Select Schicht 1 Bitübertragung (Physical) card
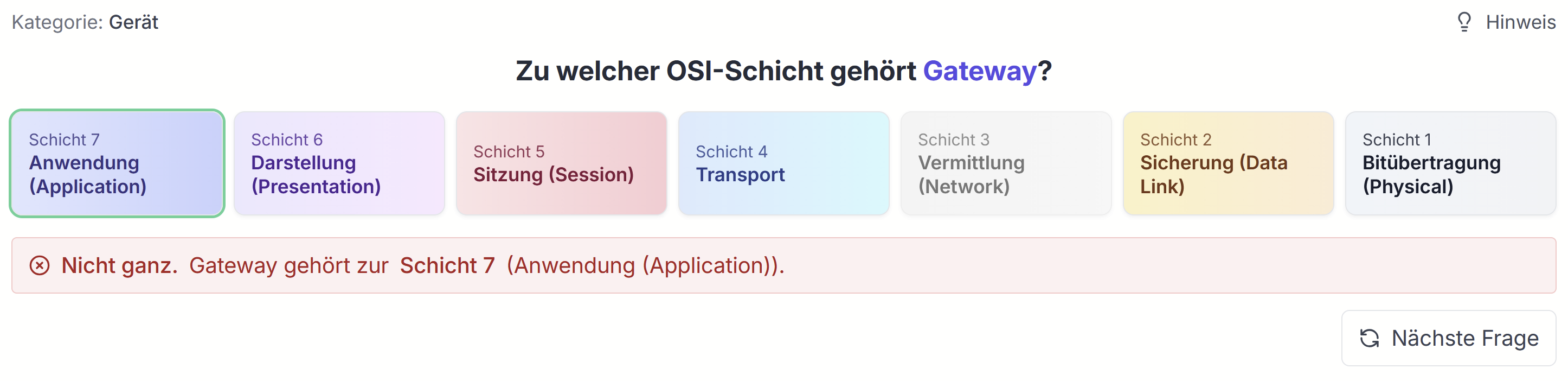1568x381 pixels. click(1450, 163)
